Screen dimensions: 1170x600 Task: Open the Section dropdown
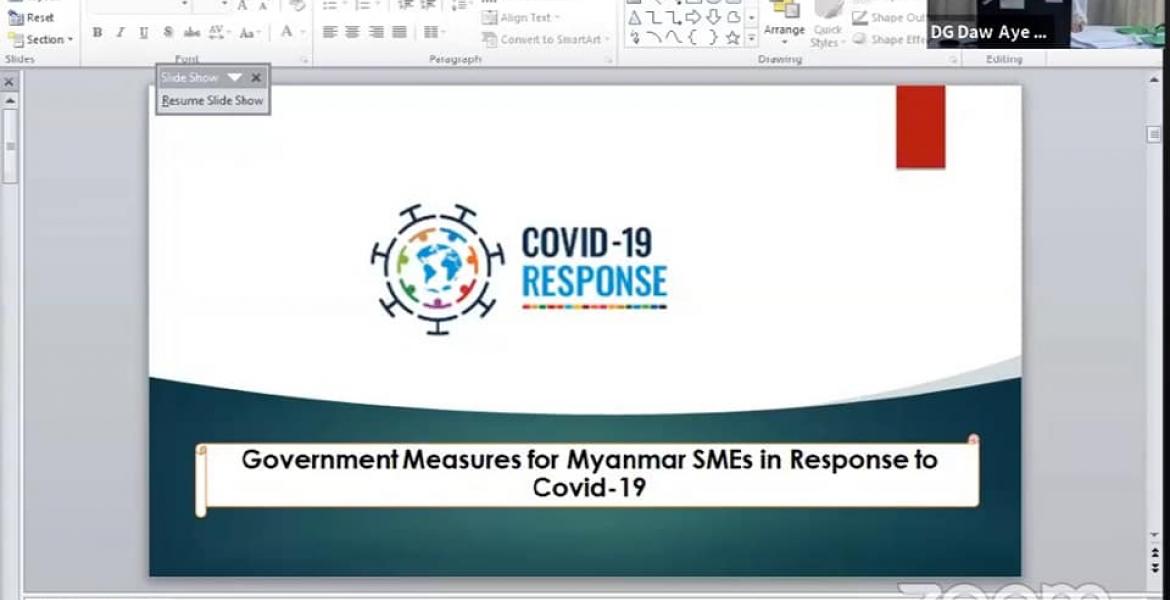(x=41, y=39)
